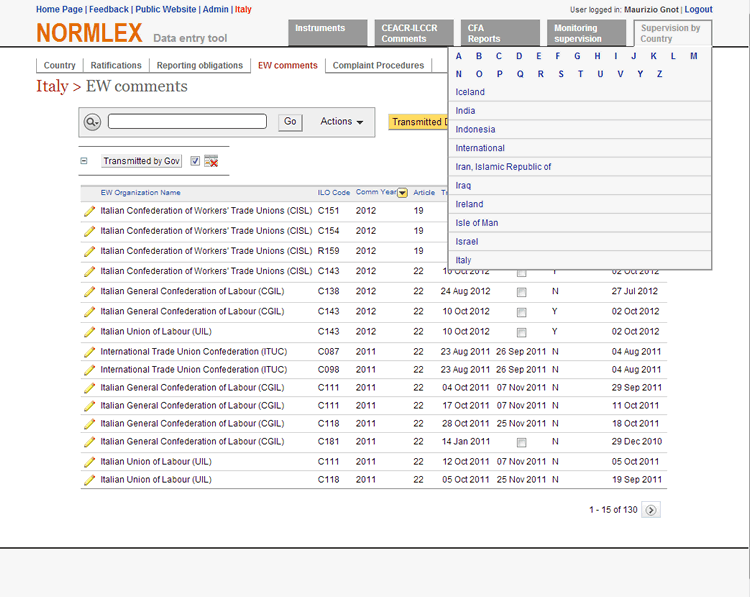Click the red Italy link in header
Image resolution: width=750 pixels, height=597 pixels.
tap(243, 10)
